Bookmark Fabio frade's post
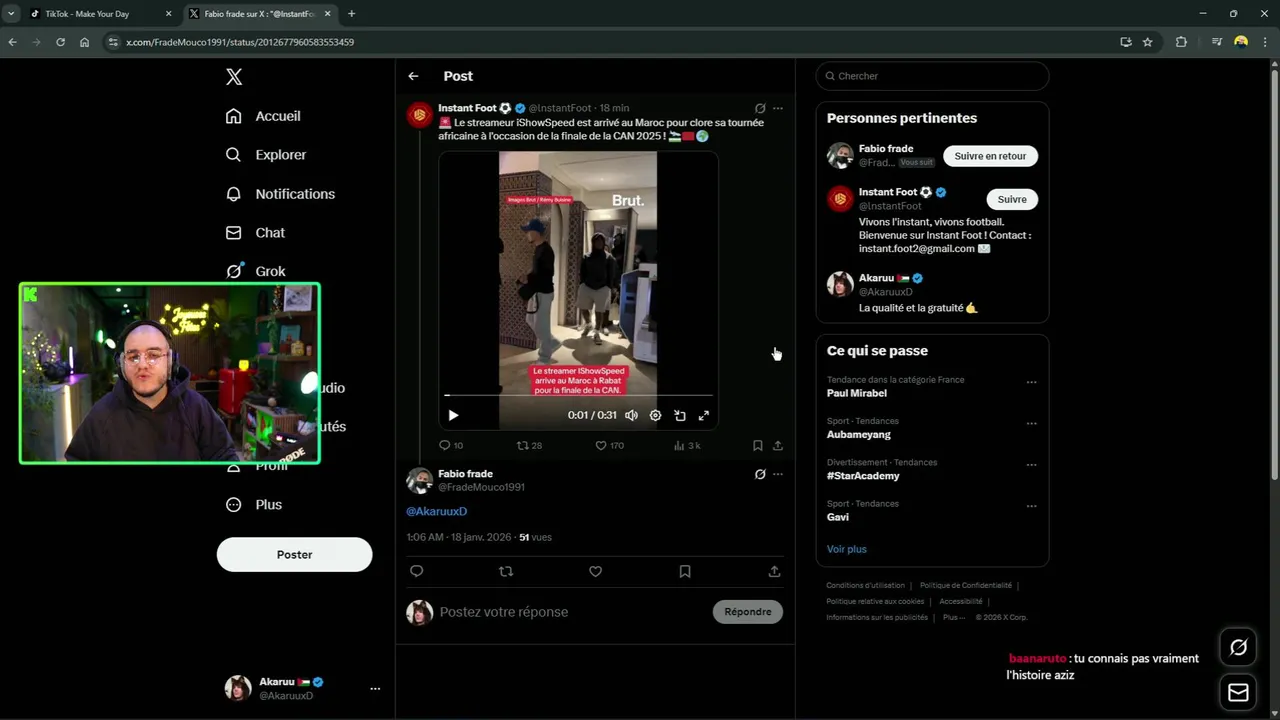This screenshot has width=1280, height=720. pyautogui.click(x=685, y=571)
